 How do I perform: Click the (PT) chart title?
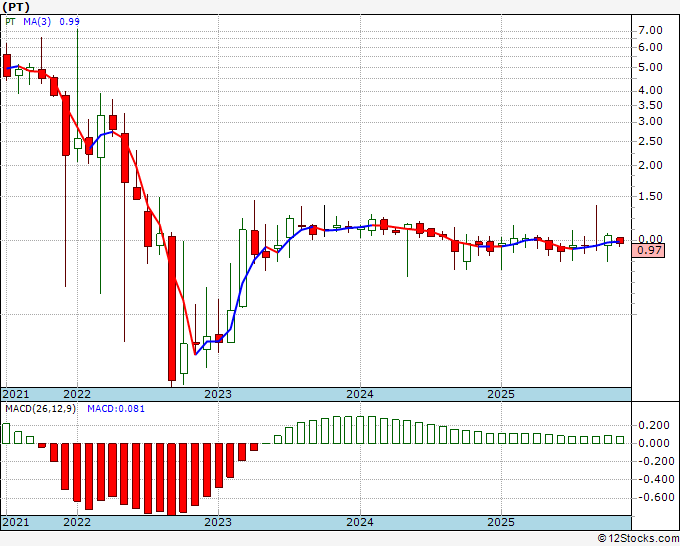(16, 7)
